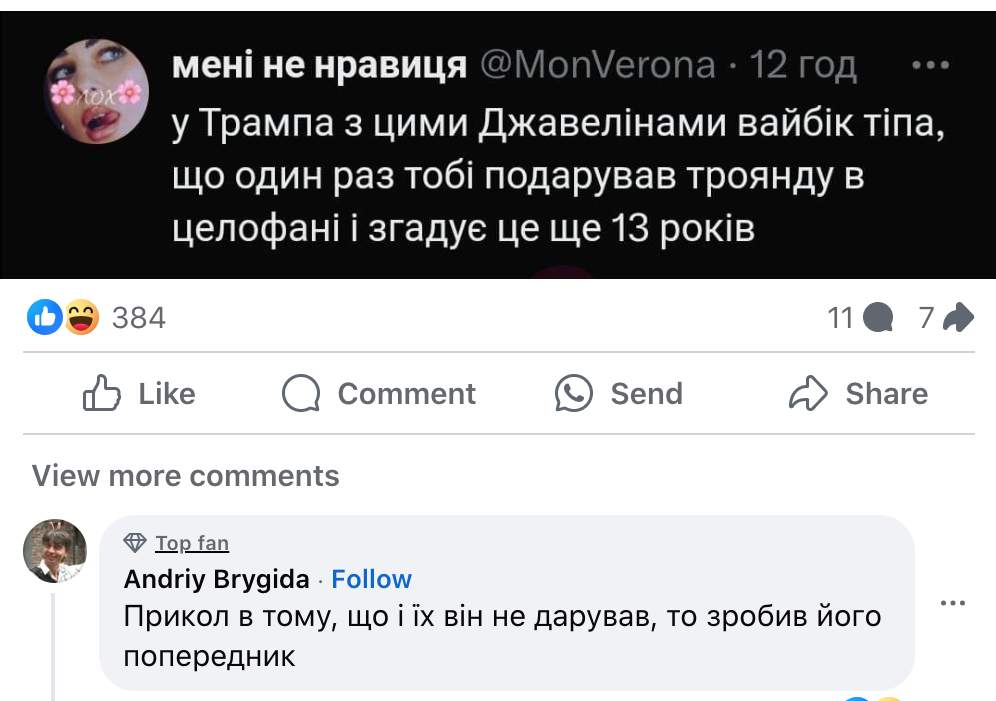Follow Andriy Brygida
This screenshot has width=996, height=701.
click(x=371, y=579)
